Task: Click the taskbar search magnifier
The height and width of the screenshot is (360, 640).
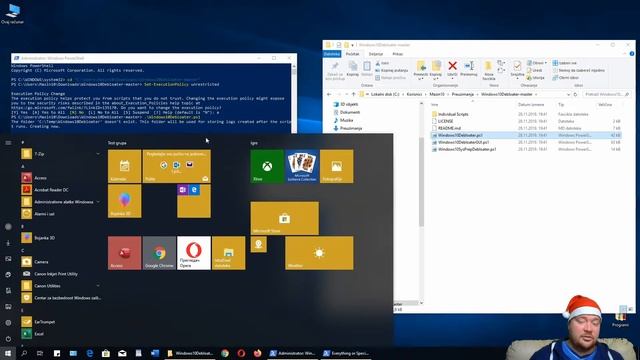Action: coord(24,353)
